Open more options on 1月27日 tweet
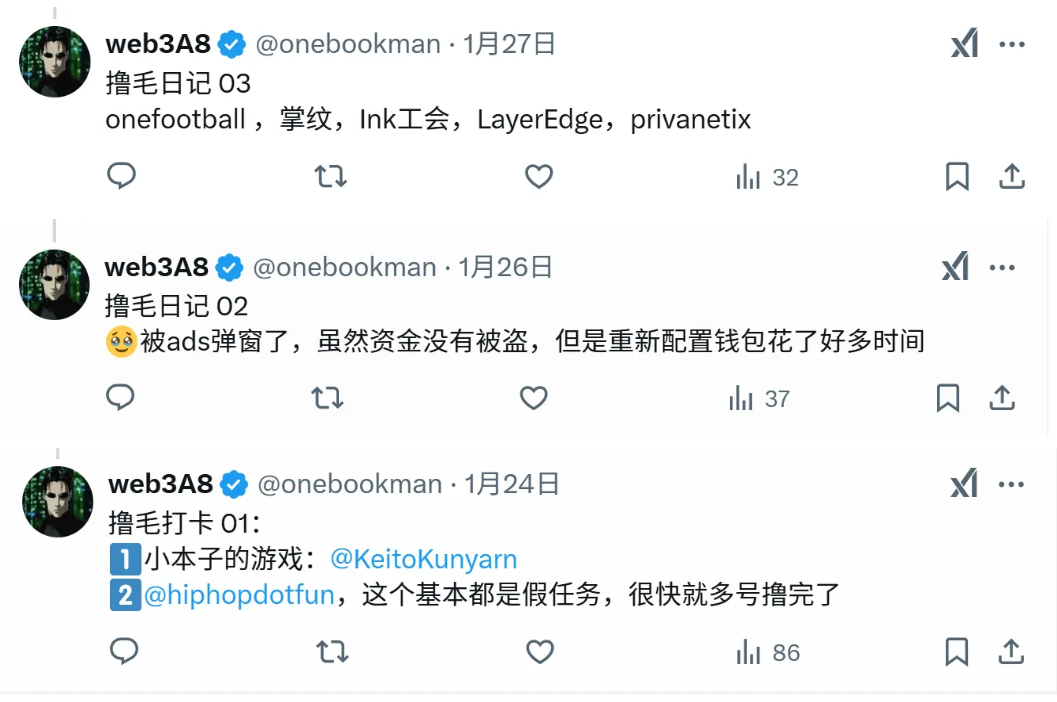This screenshot has height=702, width=1057. pyautogui.click(x=1012, y=45)
